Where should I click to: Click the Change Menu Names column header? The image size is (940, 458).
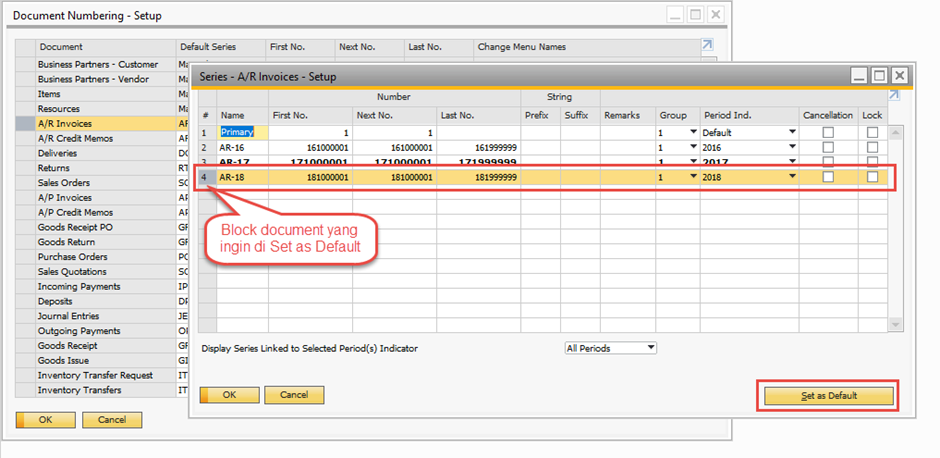(586, 47)
